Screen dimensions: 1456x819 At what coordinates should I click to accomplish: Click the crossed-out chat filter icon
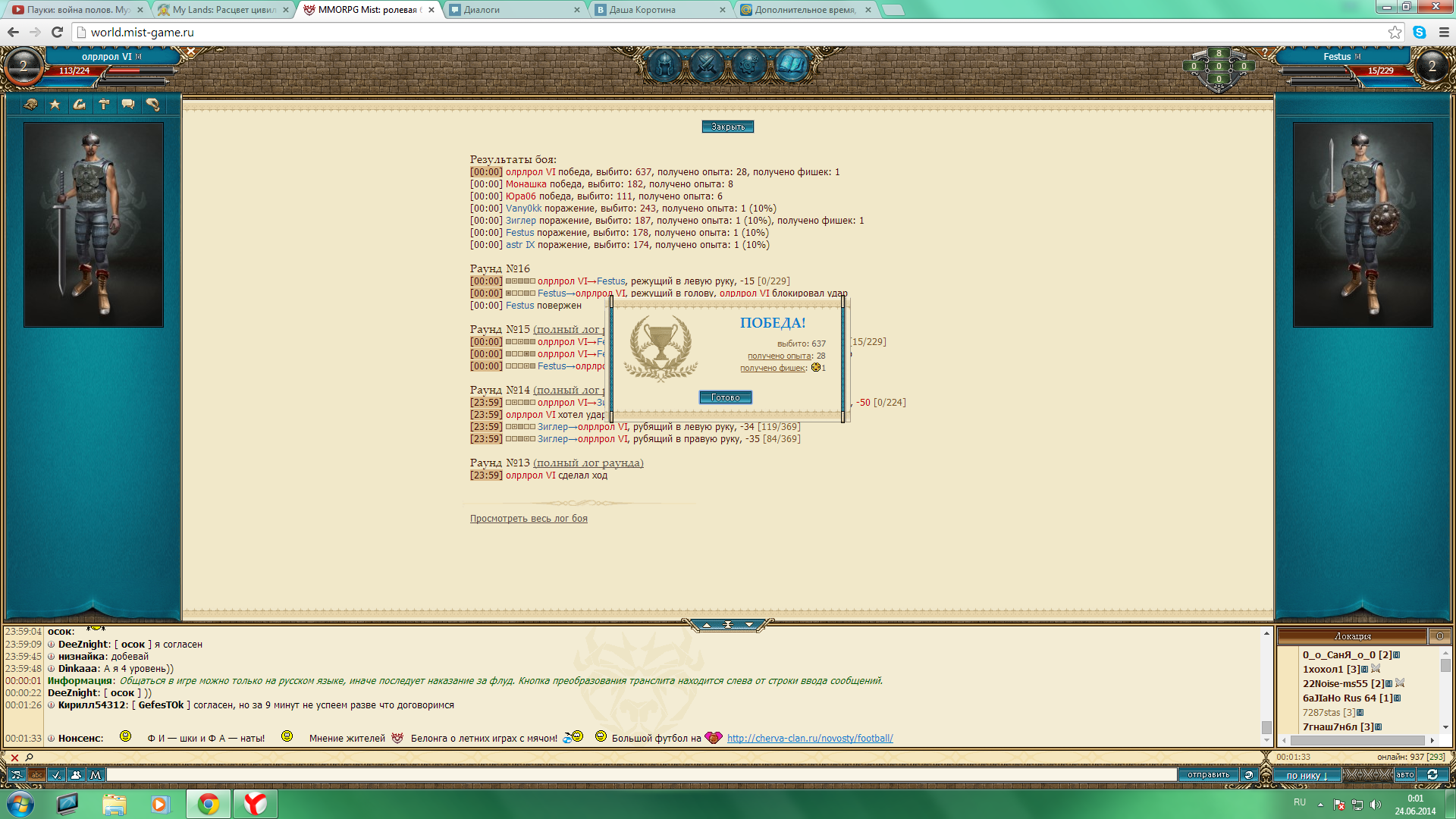coord(17,775)
